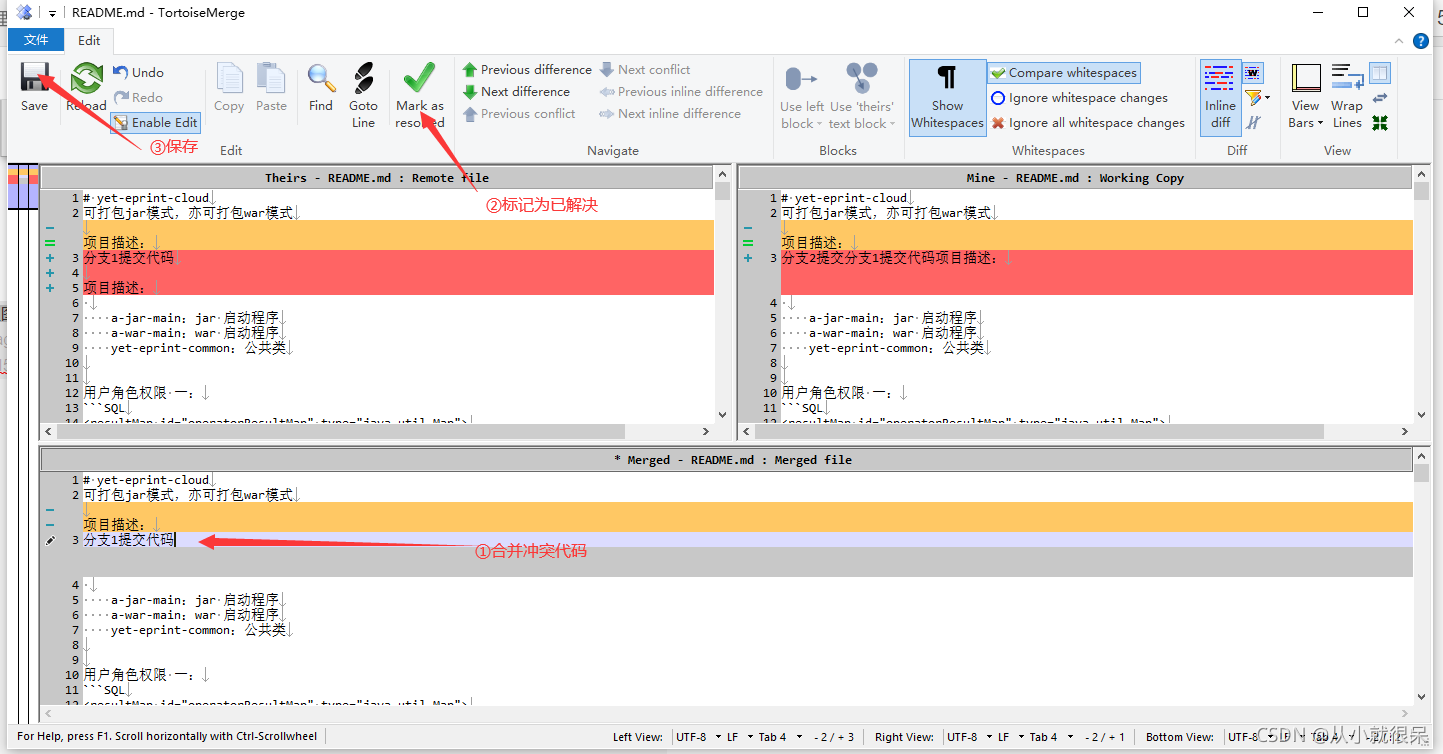Go to Previous conflict
The image size is (1443, 754).
point(519,114)
